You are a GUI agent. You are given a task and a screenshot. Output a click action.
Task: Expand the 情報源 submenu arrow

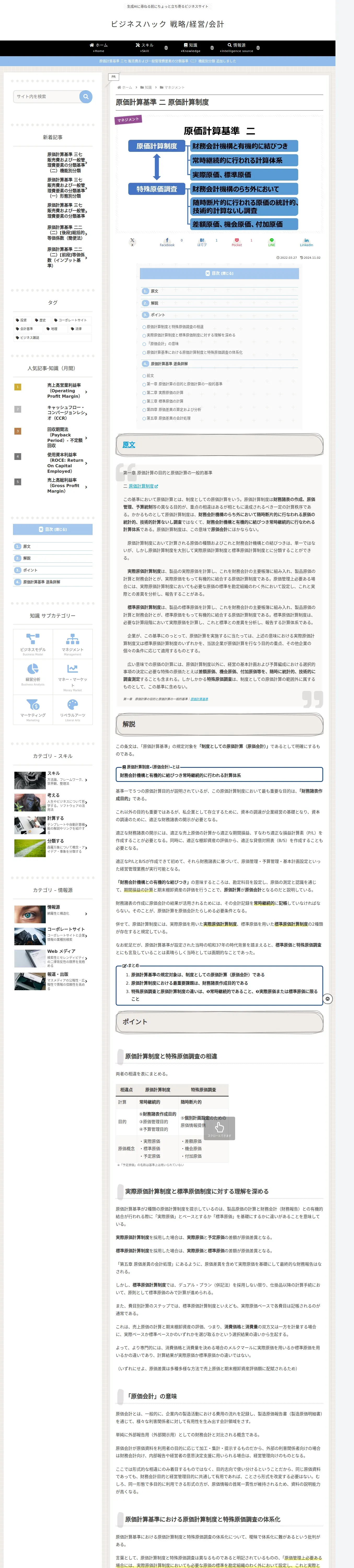[x=258, y=48]
